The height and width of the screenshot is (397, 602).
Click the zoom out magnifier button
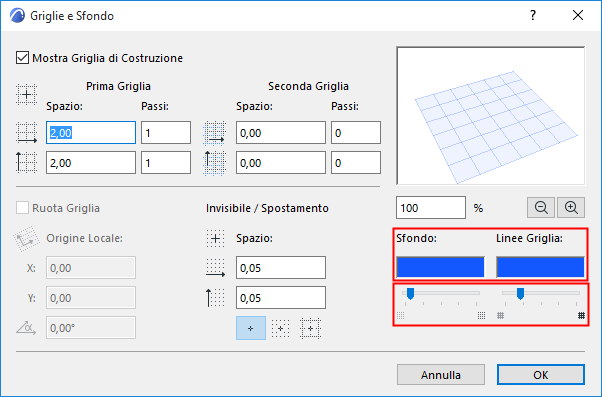541,208
